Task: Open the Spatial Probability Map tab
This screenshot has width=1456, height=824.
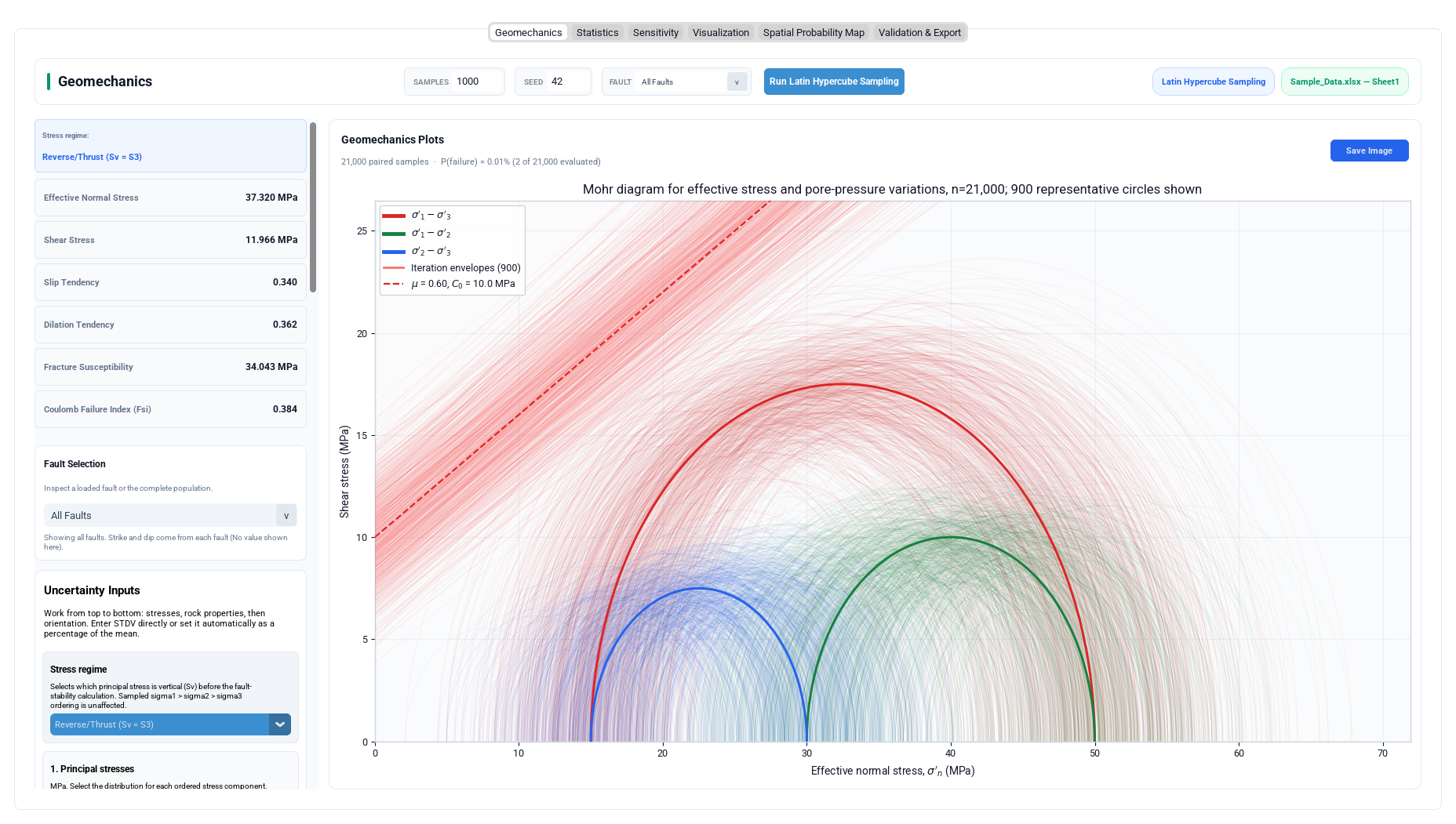Action: point(814,32)
